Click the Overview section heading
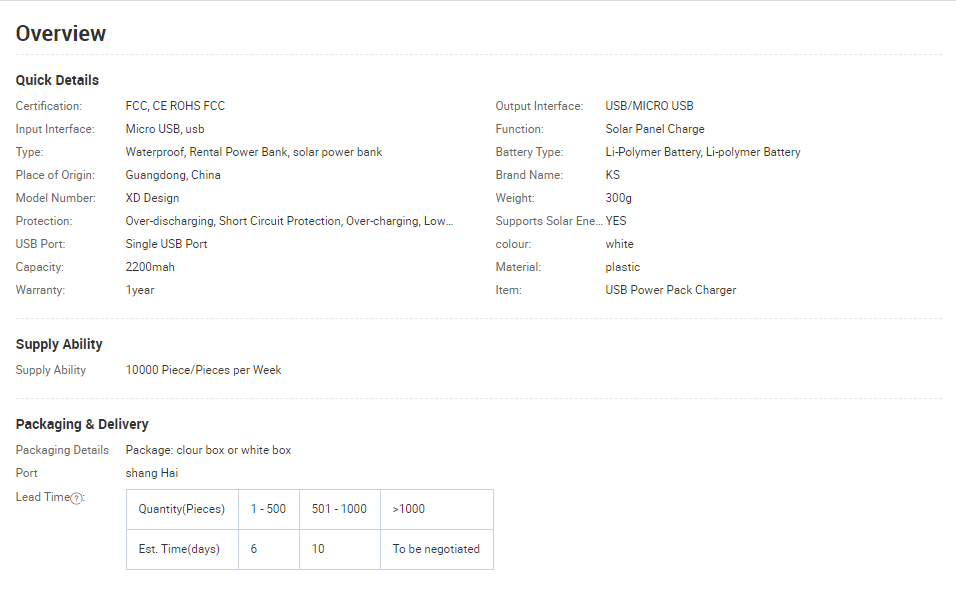Screen dimensions: 956x589 tap(61, 33)
